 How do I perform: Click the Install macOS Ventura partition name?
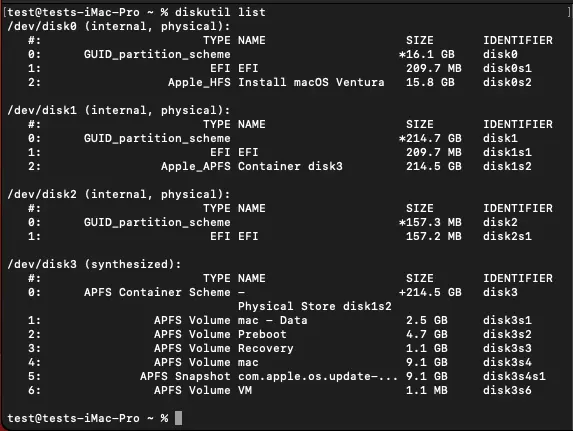click(x=311, y=82)
